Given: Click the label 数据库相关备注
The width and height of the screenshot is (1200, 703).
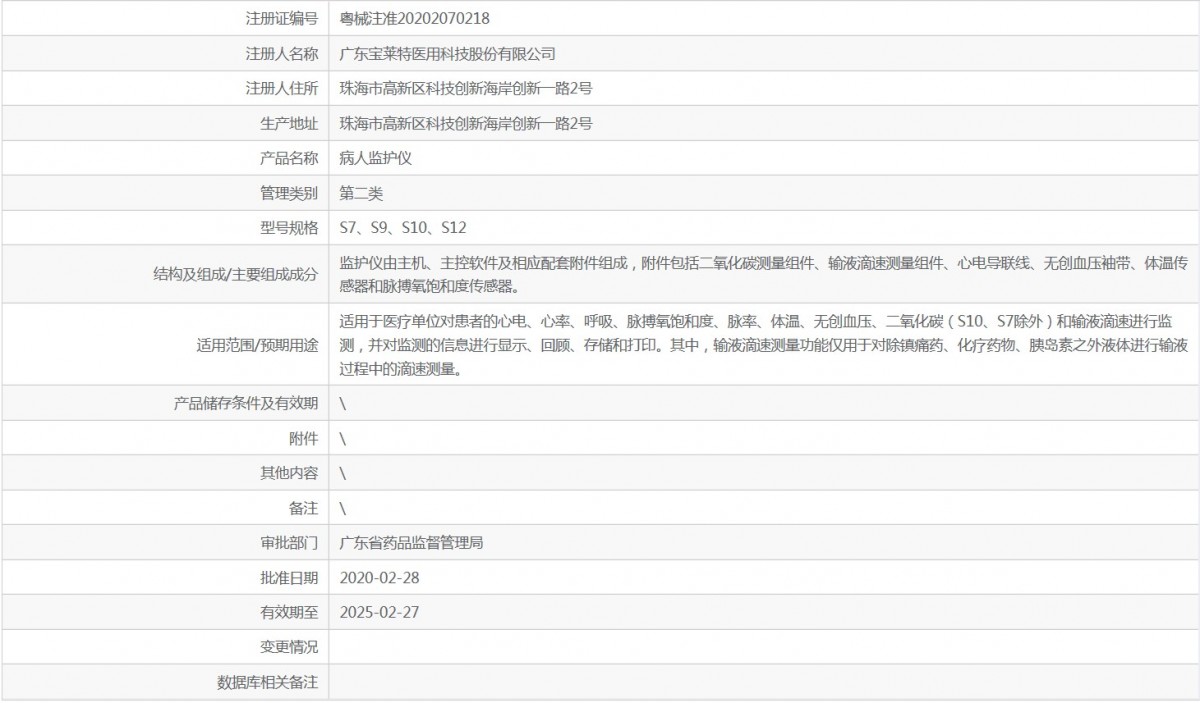Looking at the screenshot, I should [x=267, y=682].
